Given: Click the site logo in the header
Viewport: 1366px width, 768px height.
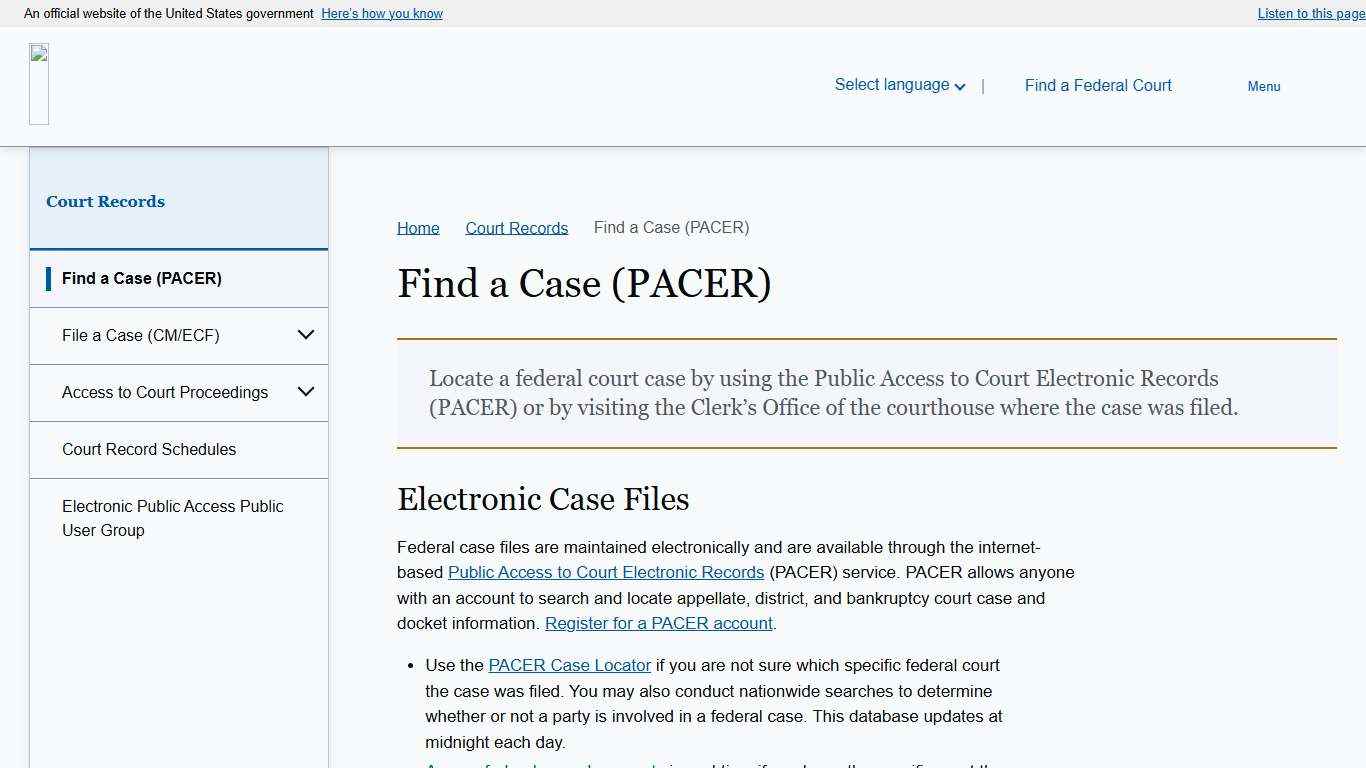Looking at the screenshot, I should (x=39, y=83).
